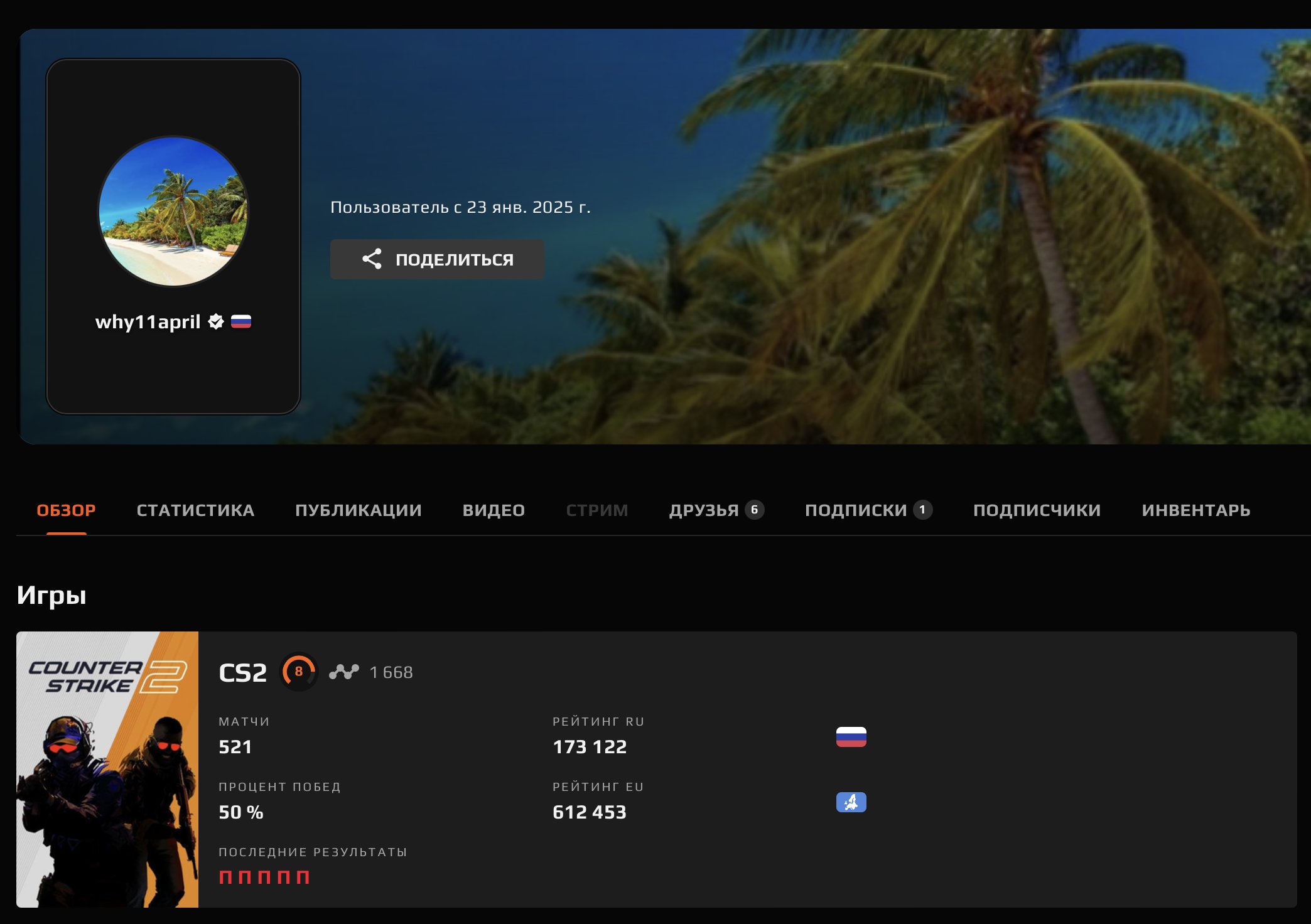
Task: Click the verified badge next to why11april
Action: coord(216,321)
